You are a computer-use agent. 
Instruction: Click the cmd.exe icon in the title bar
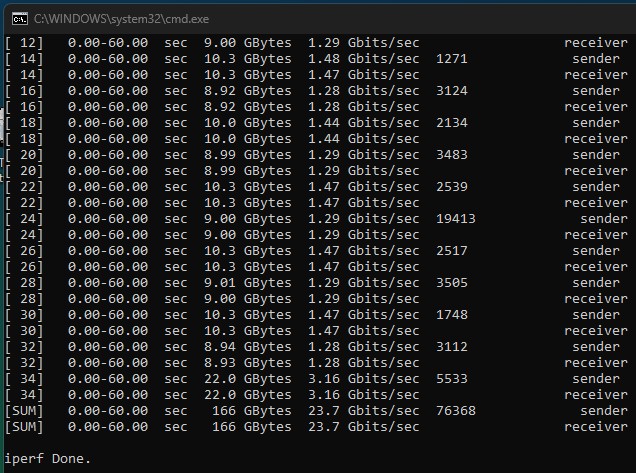(19, 19)
